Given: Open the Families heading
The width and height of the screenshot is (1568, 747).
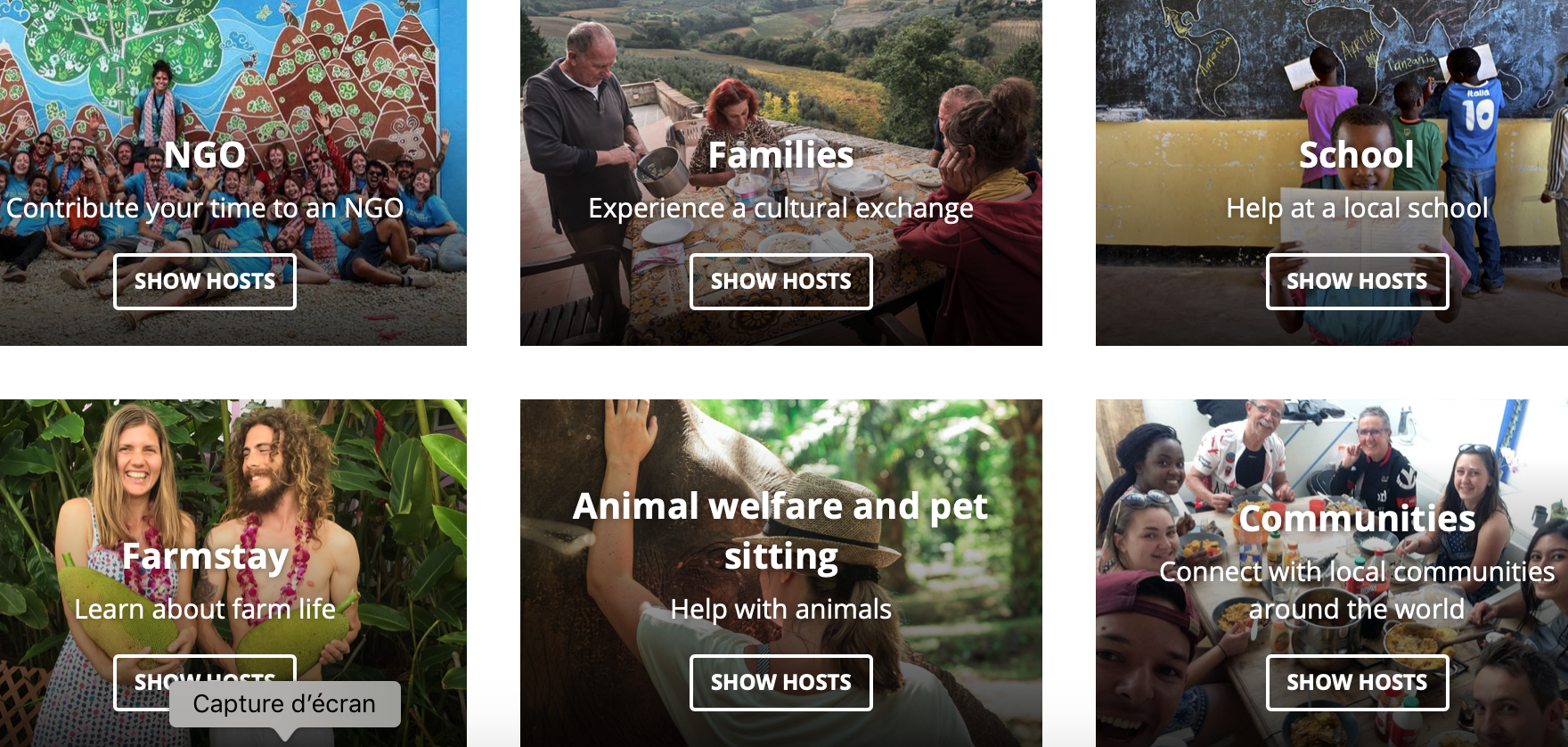Looking at the screenshot, I should (781, 155).
